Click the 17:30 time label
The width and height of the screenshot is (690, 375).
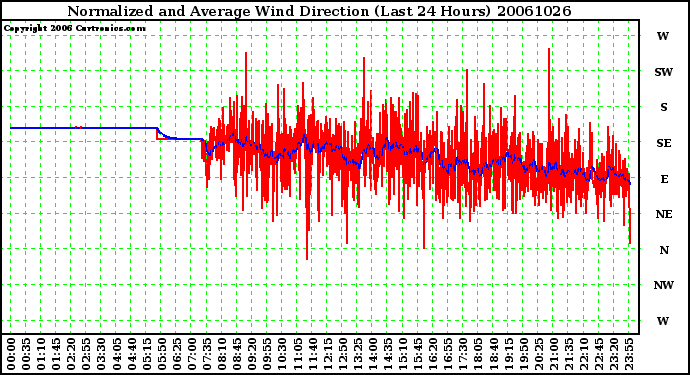coord(462,355)
